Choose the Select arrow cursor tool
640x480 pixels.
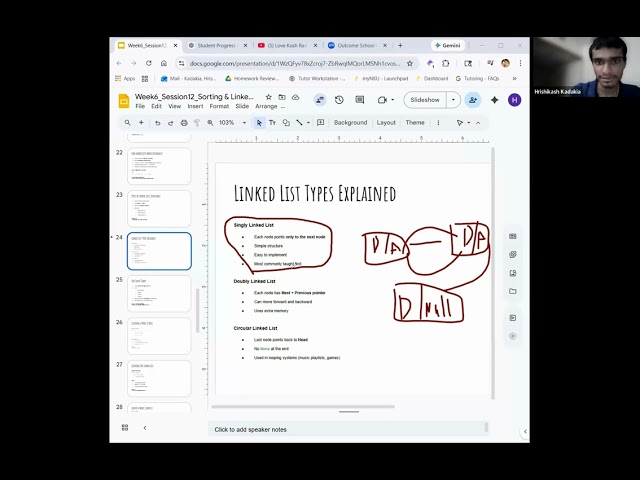(259, 123)
